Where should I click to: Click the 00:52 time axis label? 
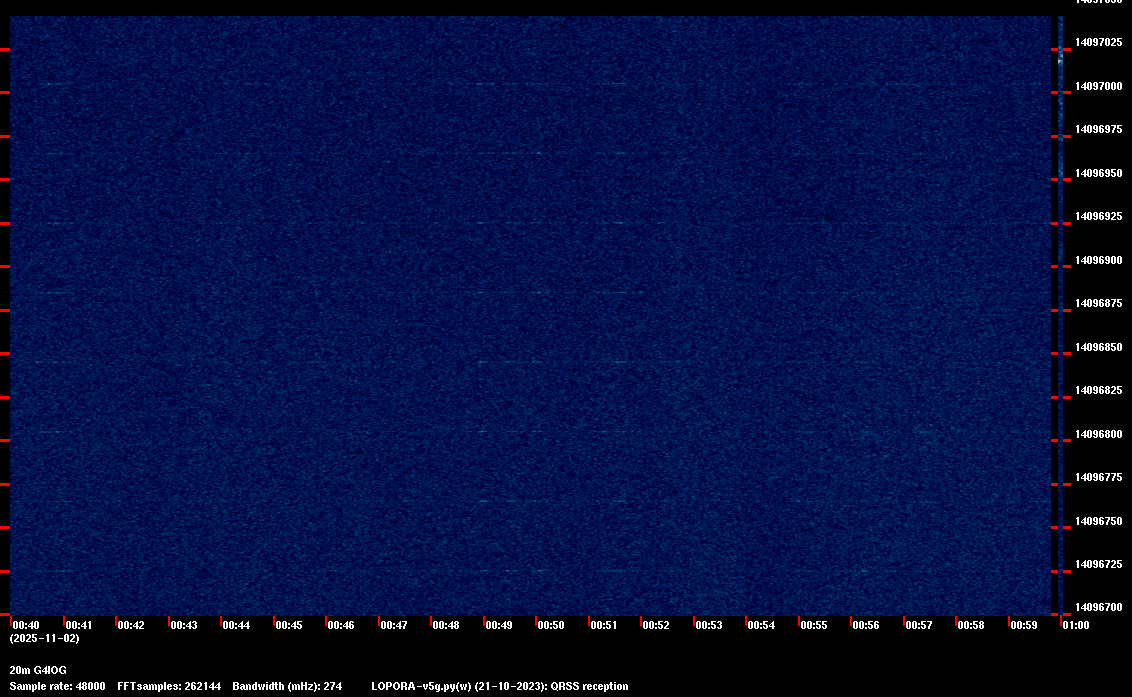tap(656, 625)
